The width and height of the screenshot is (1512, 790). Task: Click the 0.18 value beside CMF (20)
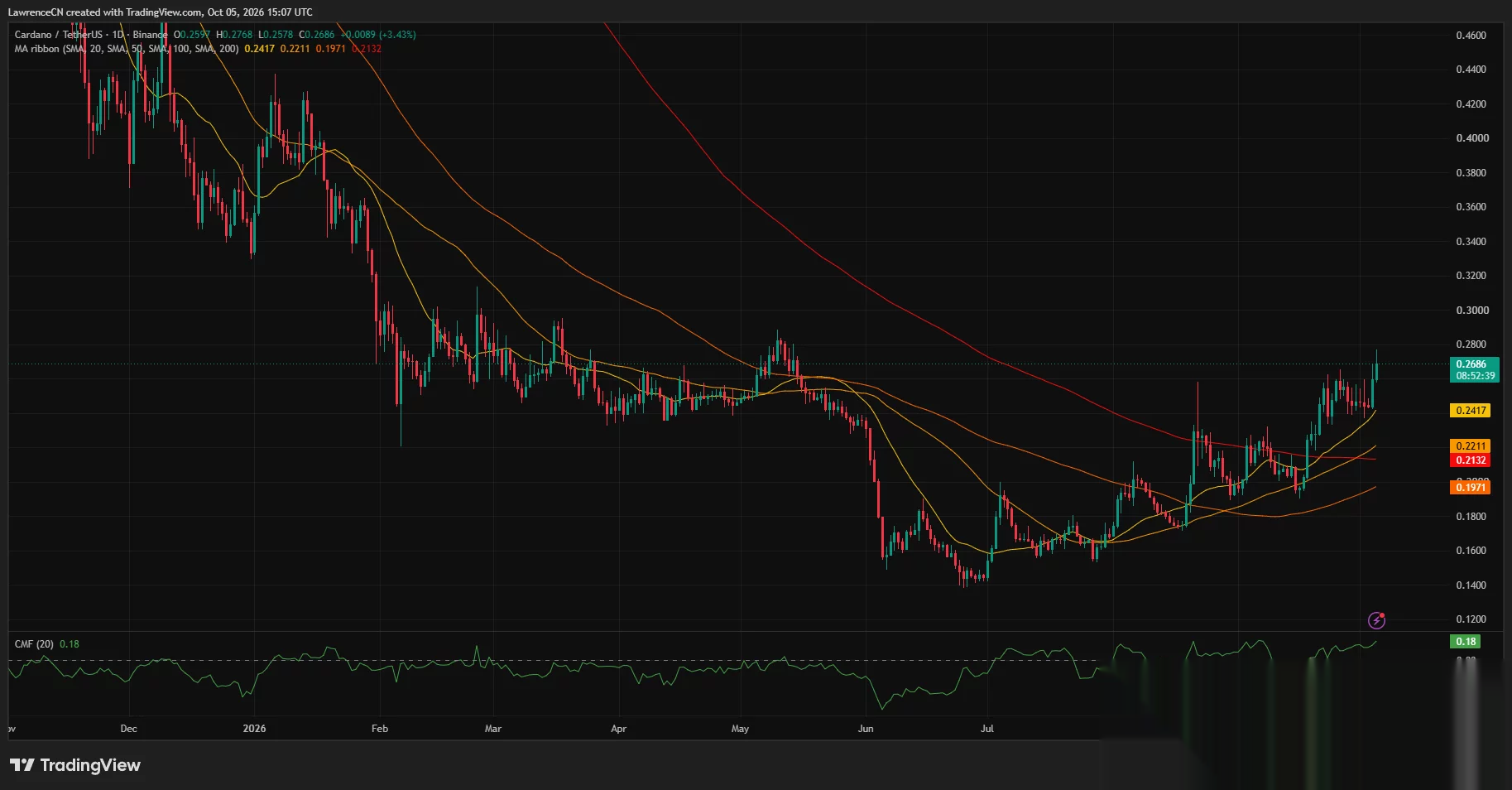click(70, 644)
